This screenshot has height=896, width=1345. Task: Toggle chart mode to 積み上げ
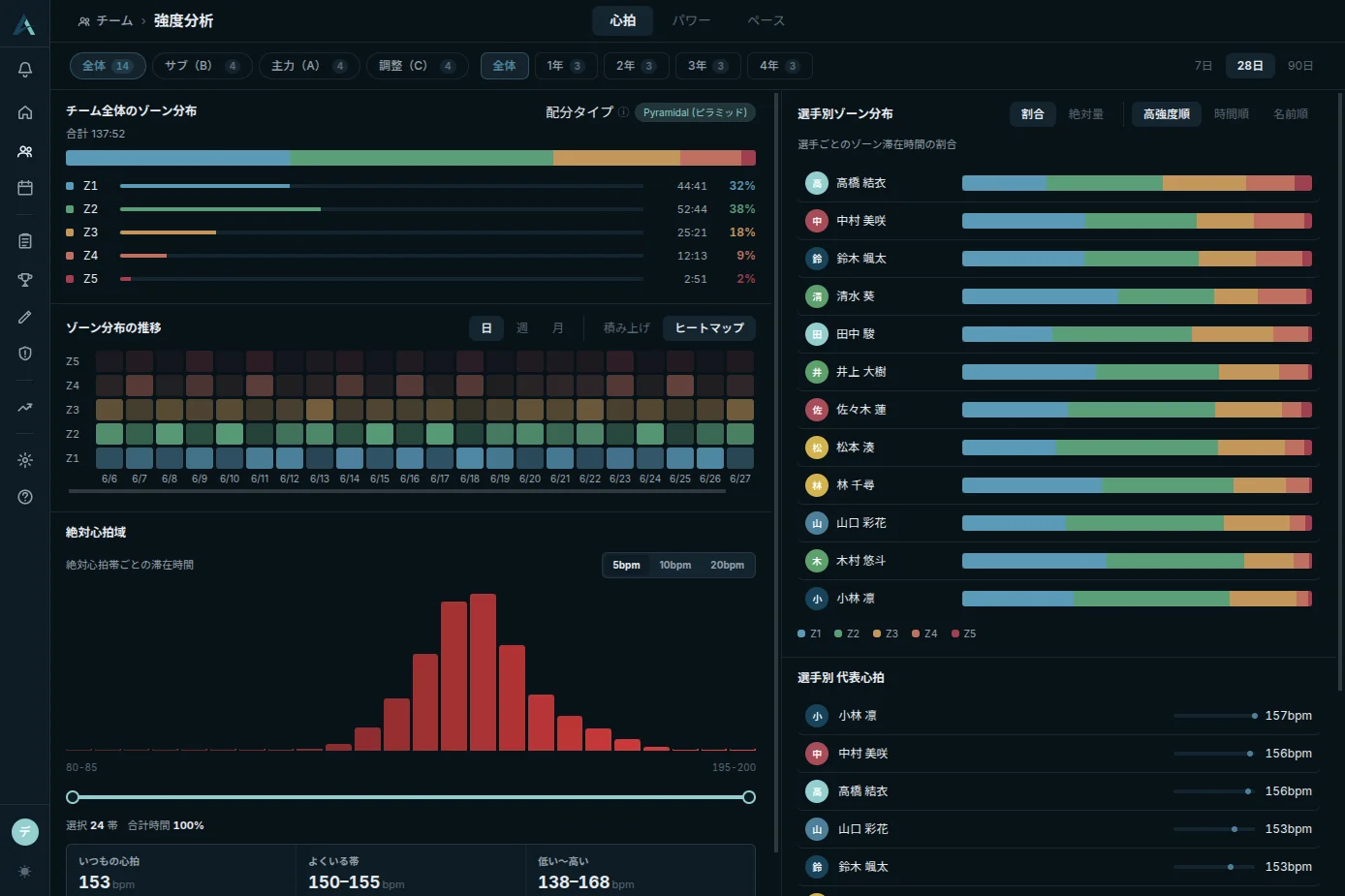point(627,328)
